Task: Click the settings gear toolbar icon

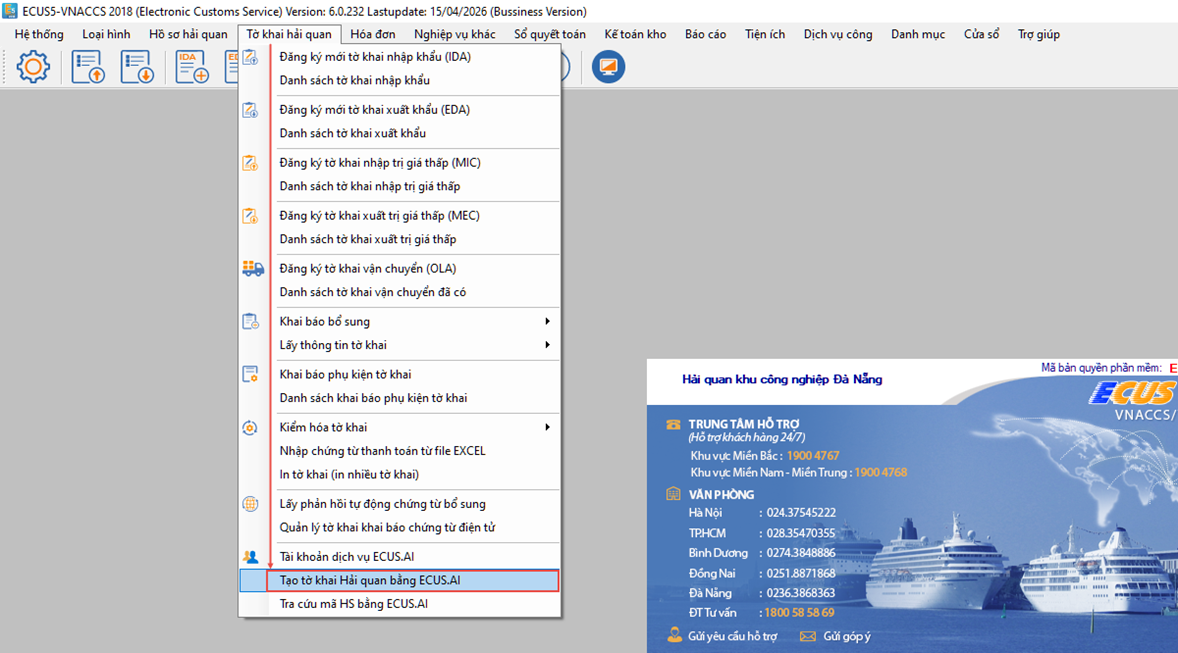Action: point(33,67)
